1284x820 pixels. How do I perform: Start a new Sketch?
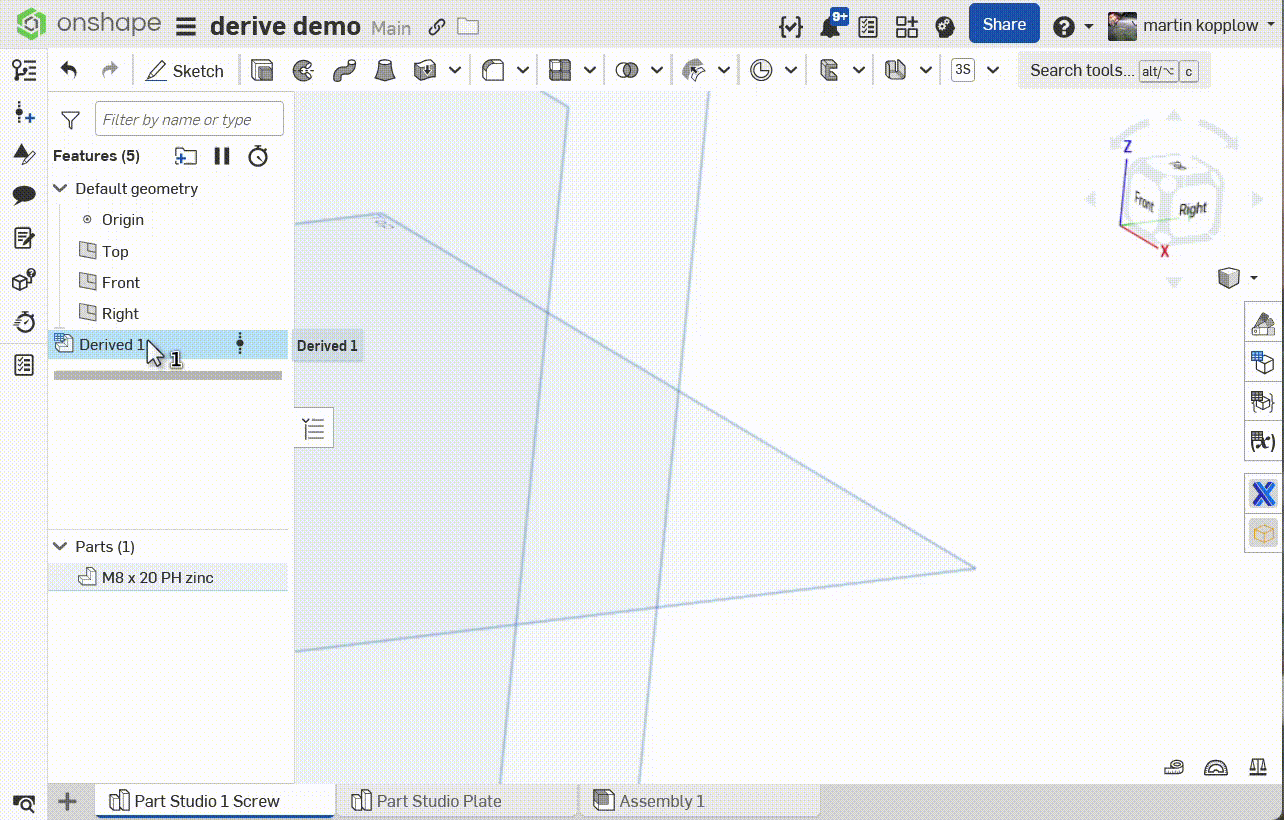click(185, 70)
